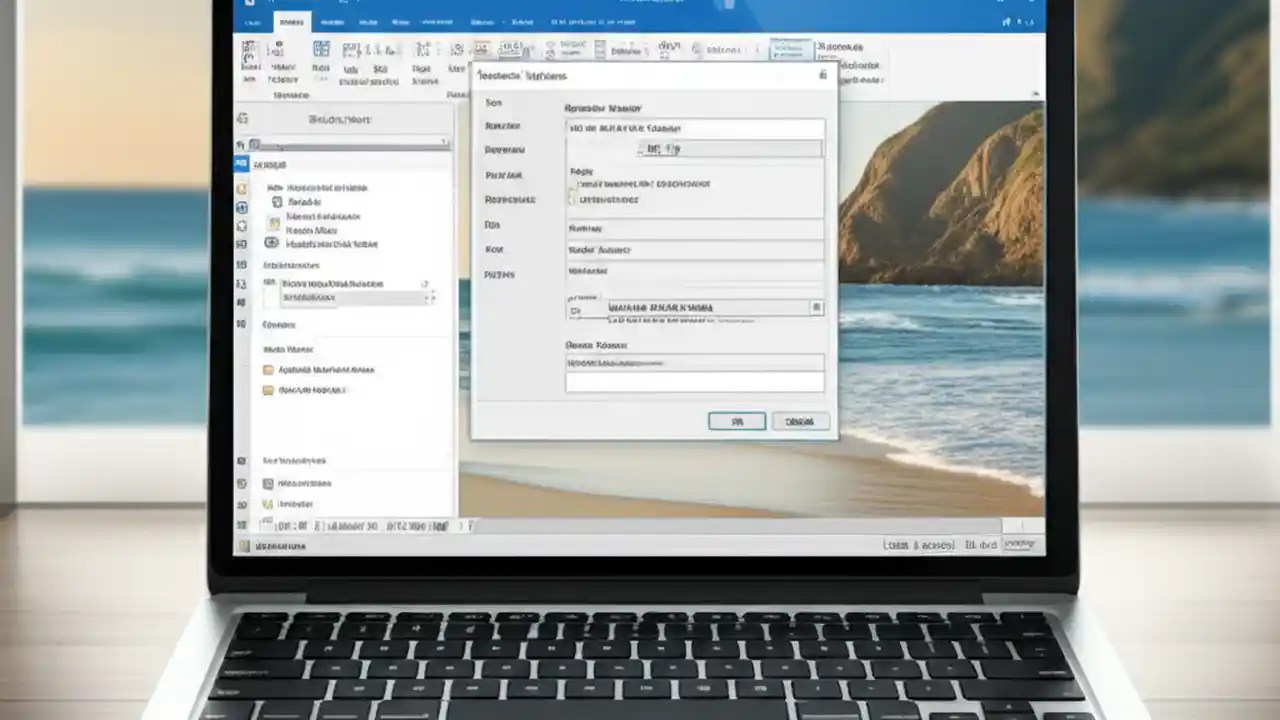Switch to the Home ribbon tab
Viewport: 1280px width, 720px height.
pos(291,21)
